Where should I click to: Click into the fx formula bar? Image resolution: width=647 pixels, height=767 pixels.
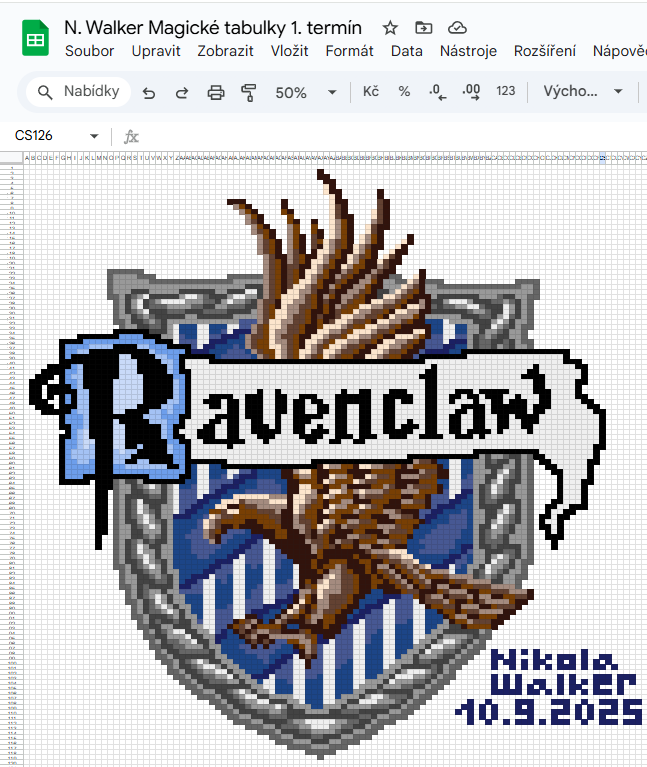pyautogui.click(x=386, y=136)
